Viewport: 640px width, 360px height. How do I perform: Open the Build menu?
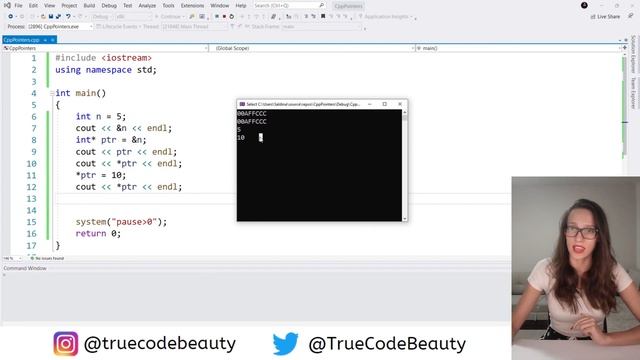[x=89, y=6]
